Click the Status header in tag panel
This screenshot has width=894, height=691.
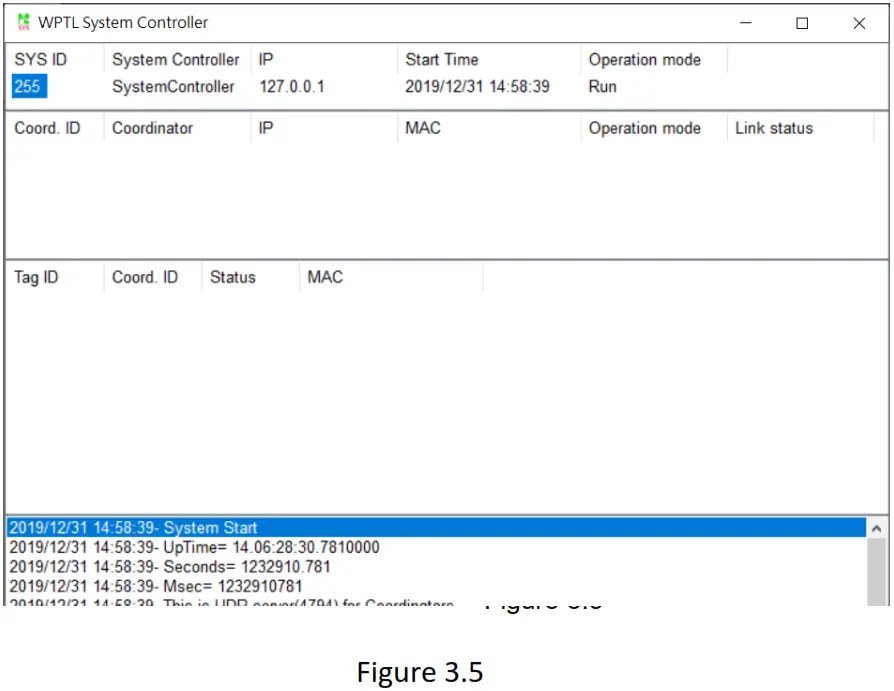pyautogui.click(x=233, y=276)
